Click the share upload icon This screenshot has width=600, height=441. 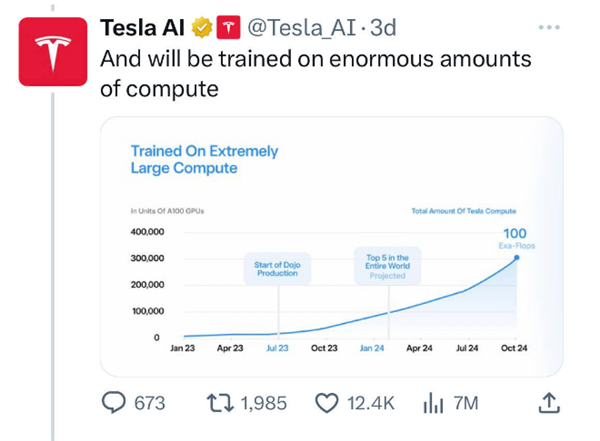tap(548, 403)
